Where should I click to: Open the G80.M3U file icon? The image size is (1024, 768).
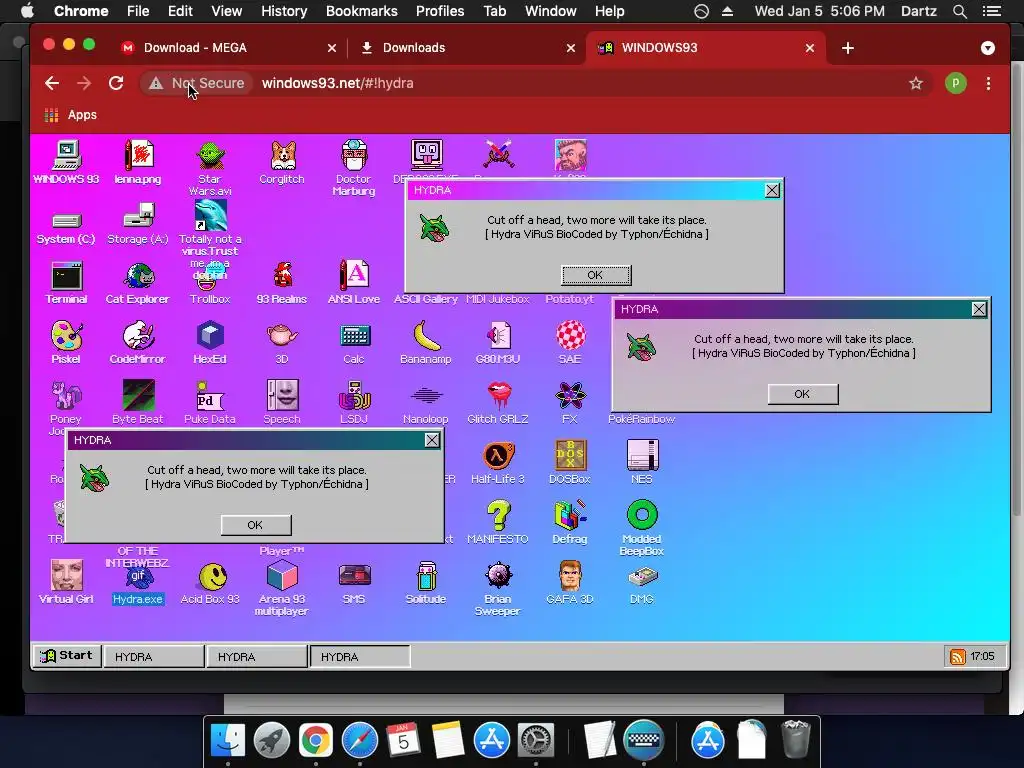pos(498,343)
